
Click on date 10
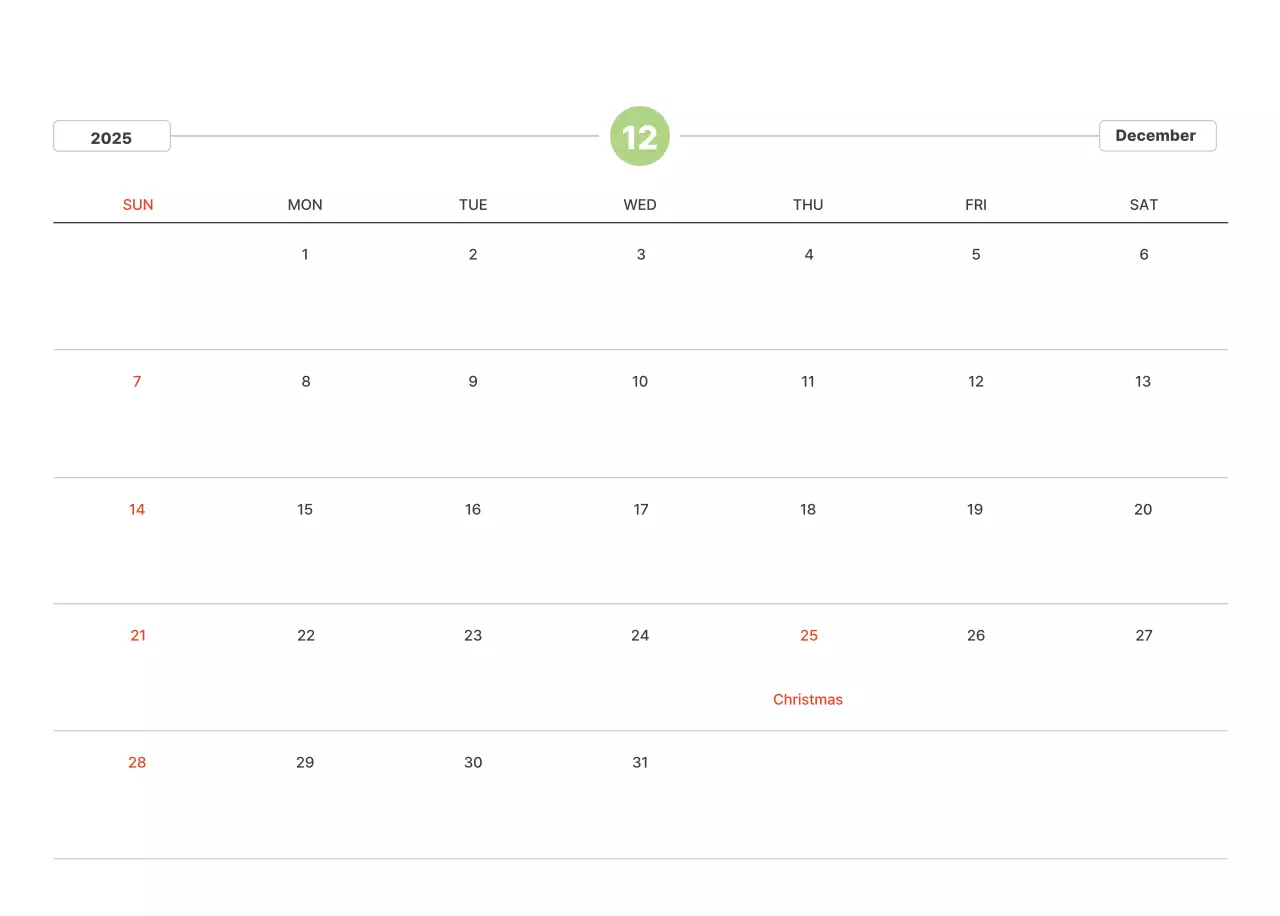(x=640, y=382)
